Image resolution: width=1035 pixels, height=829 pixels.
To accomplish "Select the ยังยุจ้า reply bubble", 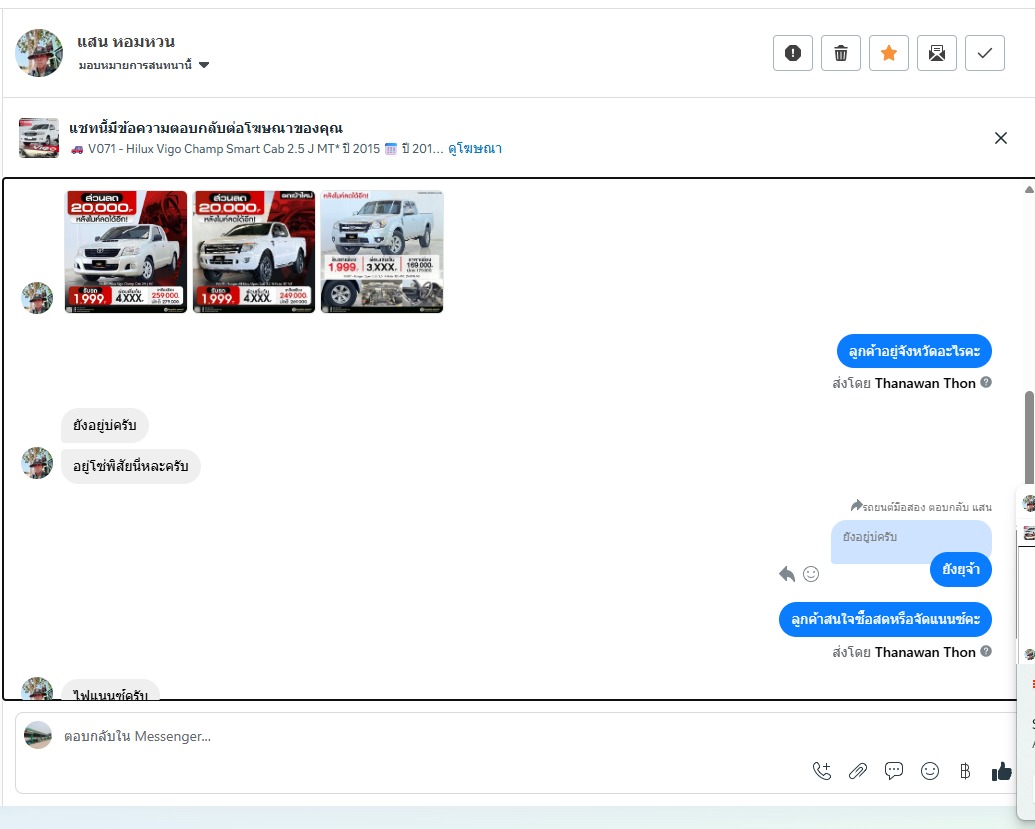I will [x=960, y=570].
